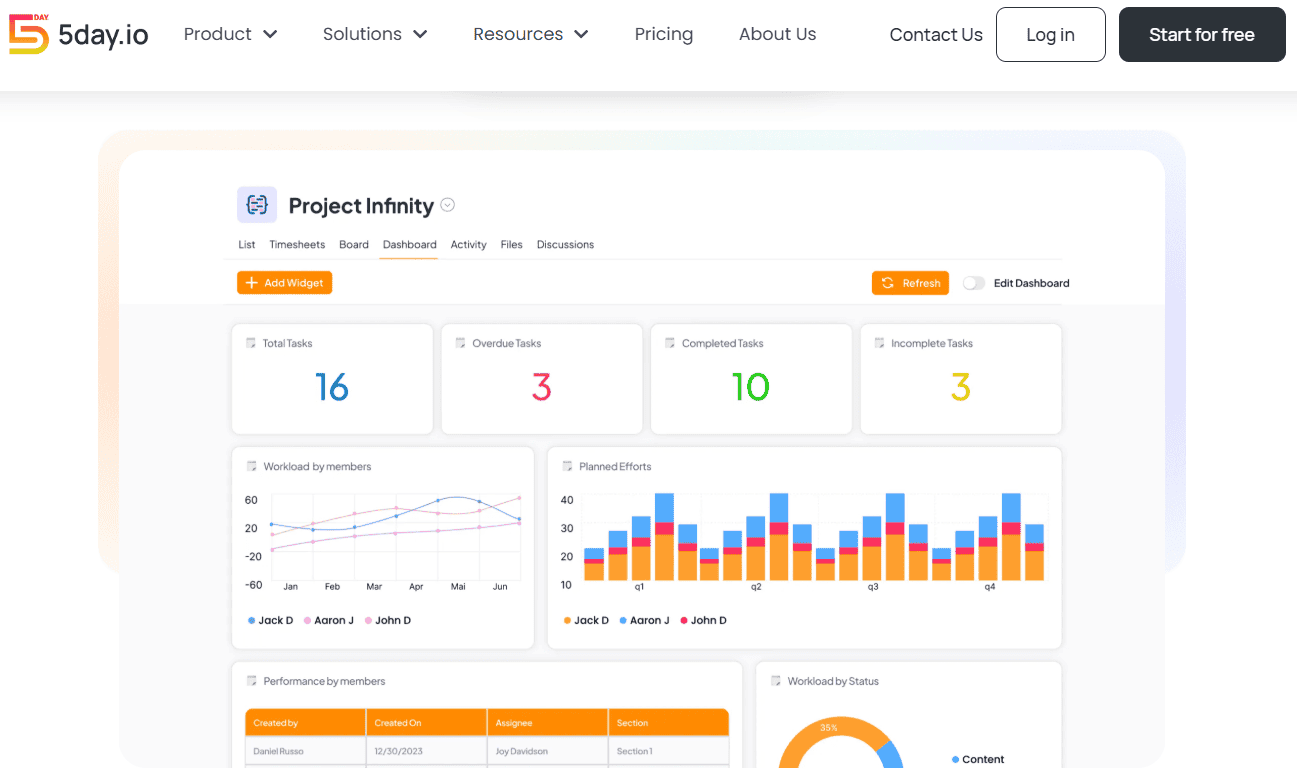The height and width of the screenshot is (777, 1297).
Task: Toggle Jack D legend in Workload by members
Action: click(271, 620)
